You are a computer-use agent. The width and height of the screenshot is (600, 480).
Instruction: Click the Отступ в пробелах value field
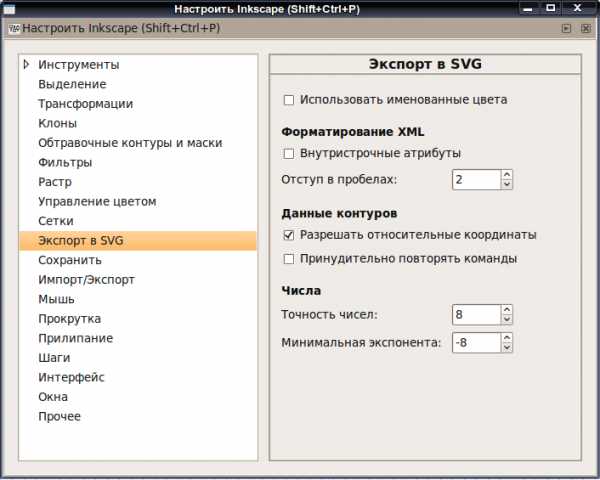[x=476, y=180]
